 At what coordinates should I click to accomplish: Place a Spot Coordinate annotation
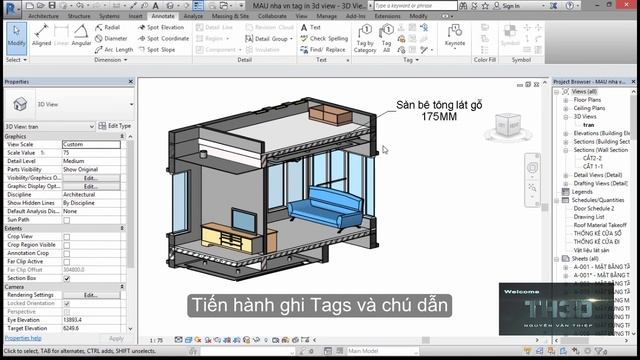163,38
